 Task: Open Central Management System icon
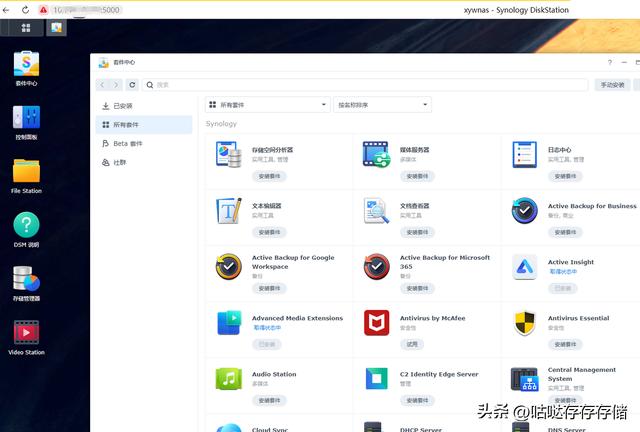tap(524, 379)
